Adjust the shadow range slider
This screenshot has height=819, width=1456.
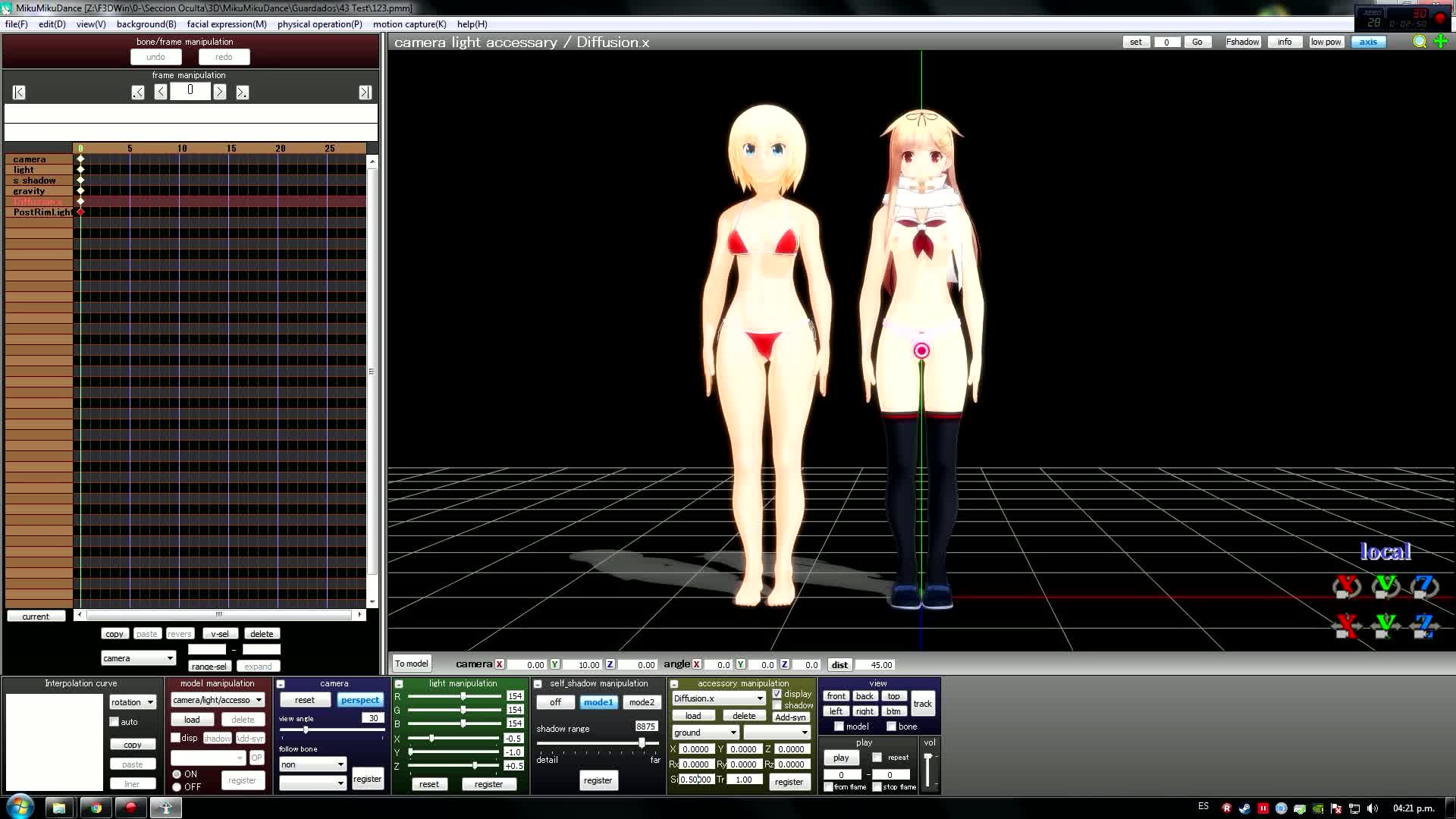click(x=642, y=743)
